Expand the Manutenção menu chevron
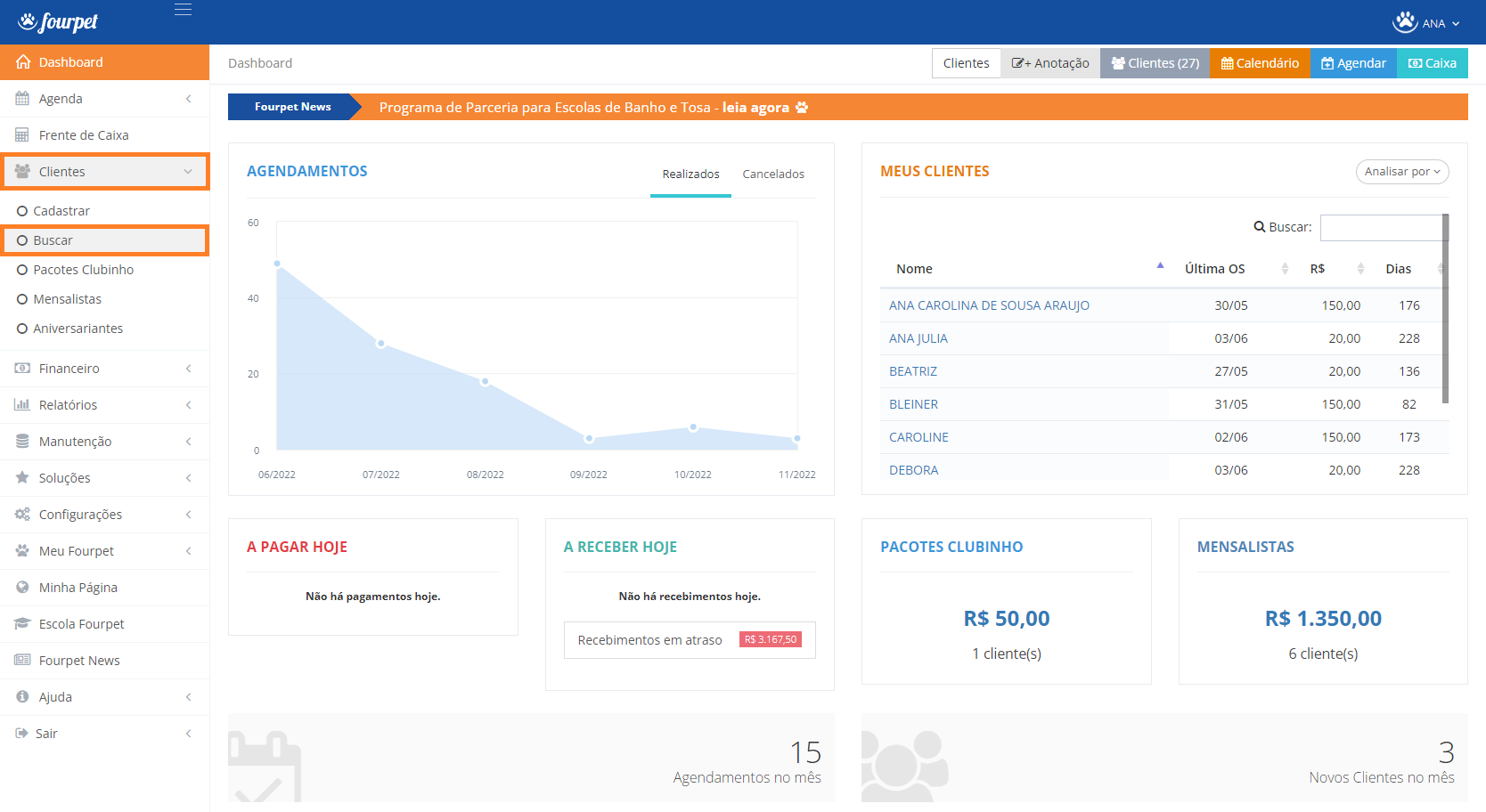1486x812 pixels. pyautogui.click(x=188, y=442)
